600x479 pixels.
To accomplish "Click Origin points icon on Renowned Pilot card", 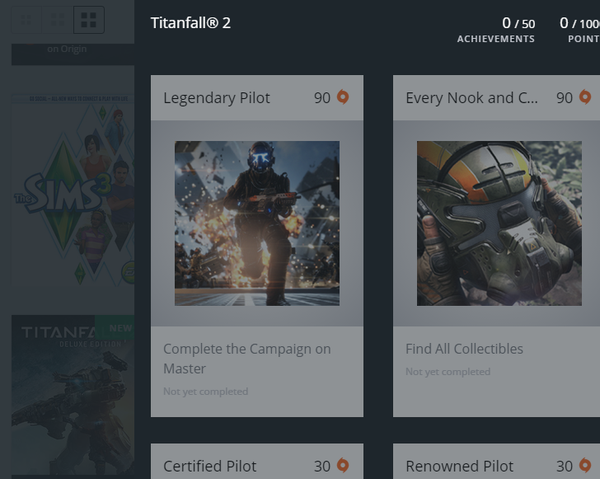I will 585,466.
